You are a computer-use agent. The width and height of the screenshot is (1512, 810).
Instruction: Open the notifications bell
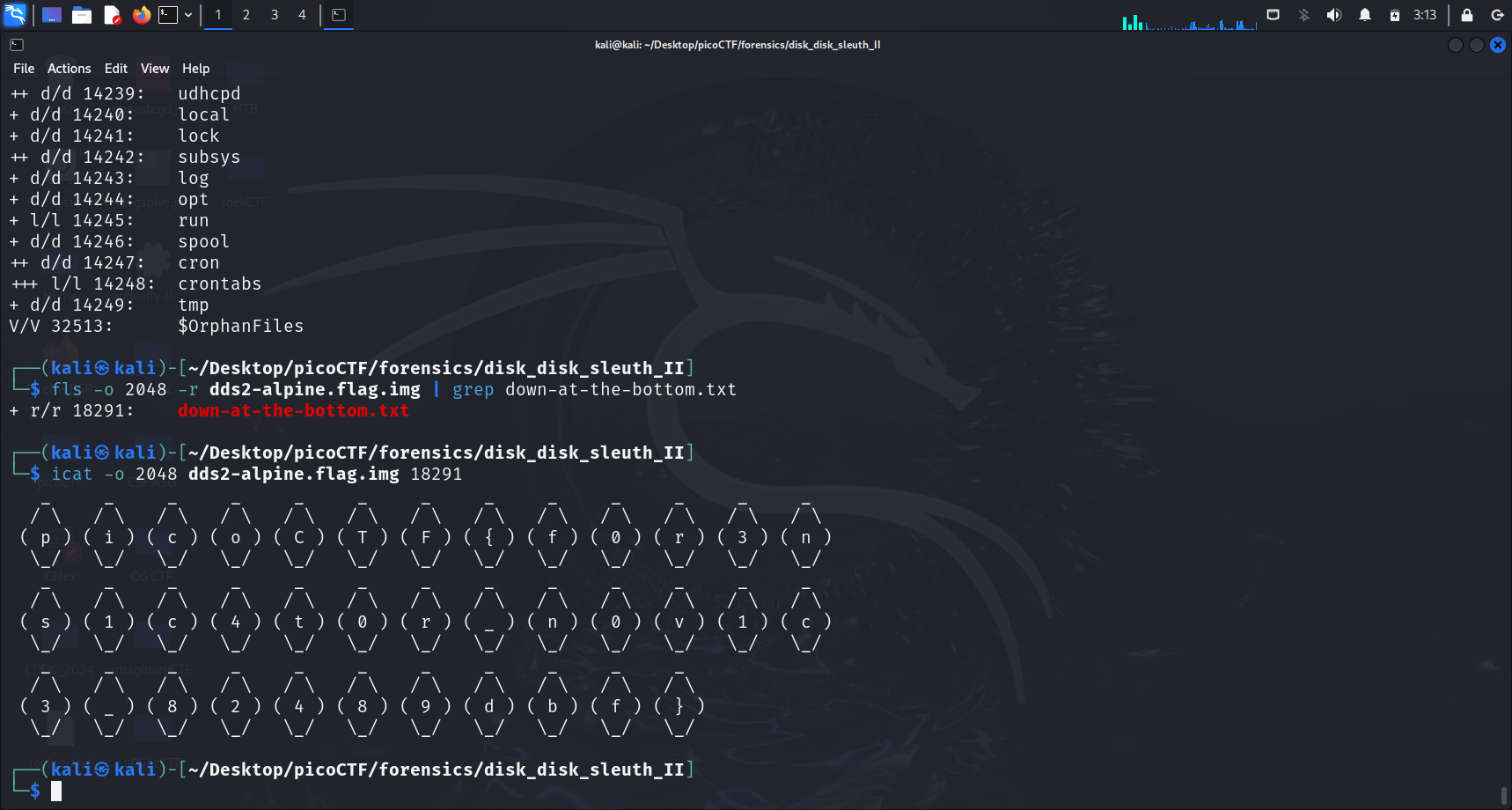(x=1364, y=15)
